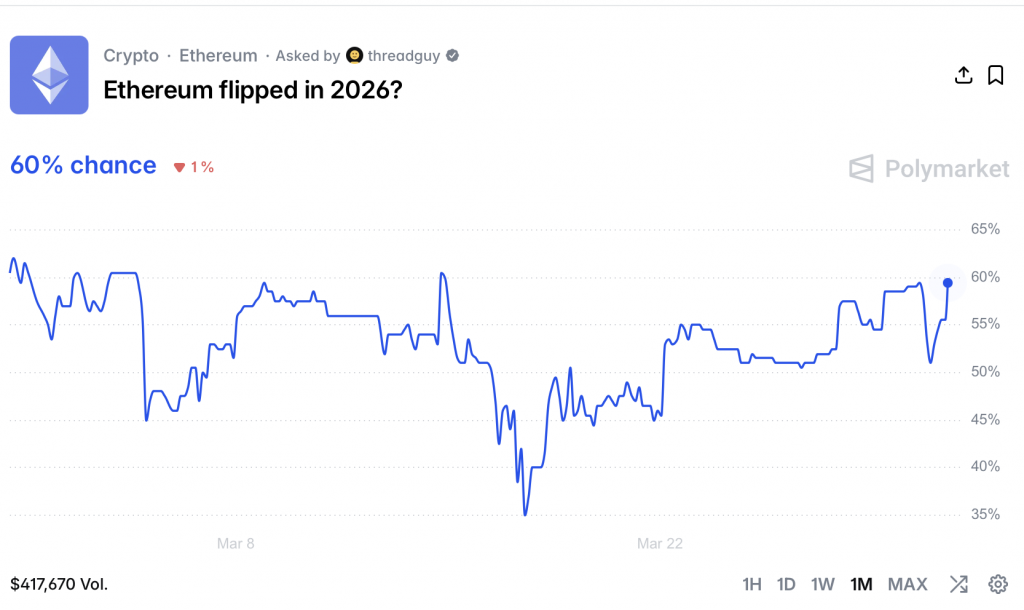Switch chart to 1W range
The image size is (1024, 610).
pos(822,584)
